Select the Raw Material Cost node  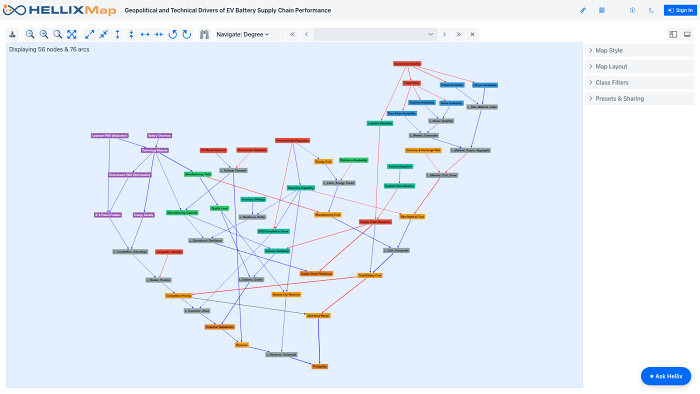[412, 216]
